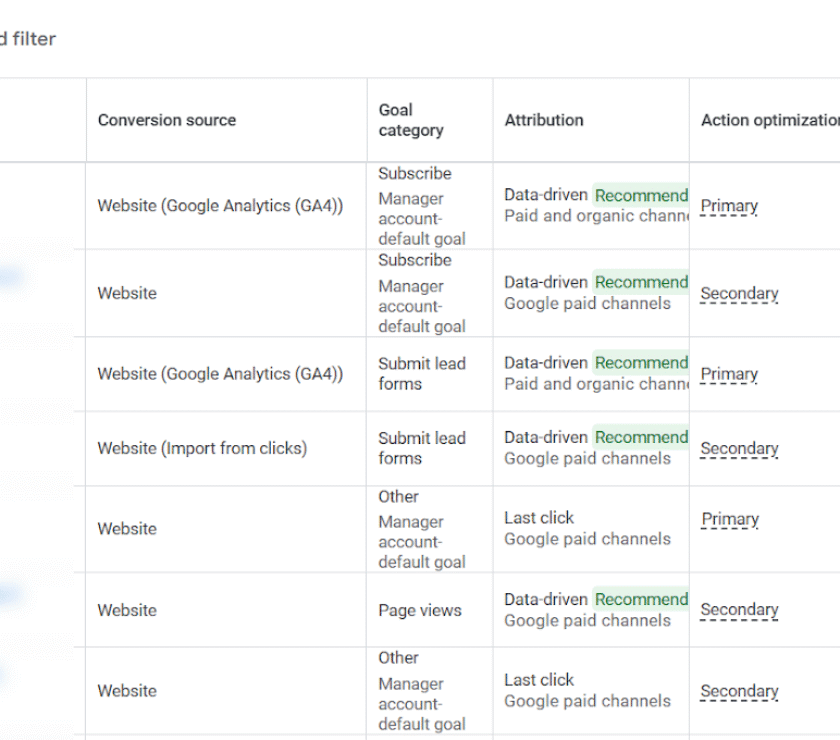840x740 pixels.
Task: Click Recommended badge in Import from clicks row
Action: (641, 437)
